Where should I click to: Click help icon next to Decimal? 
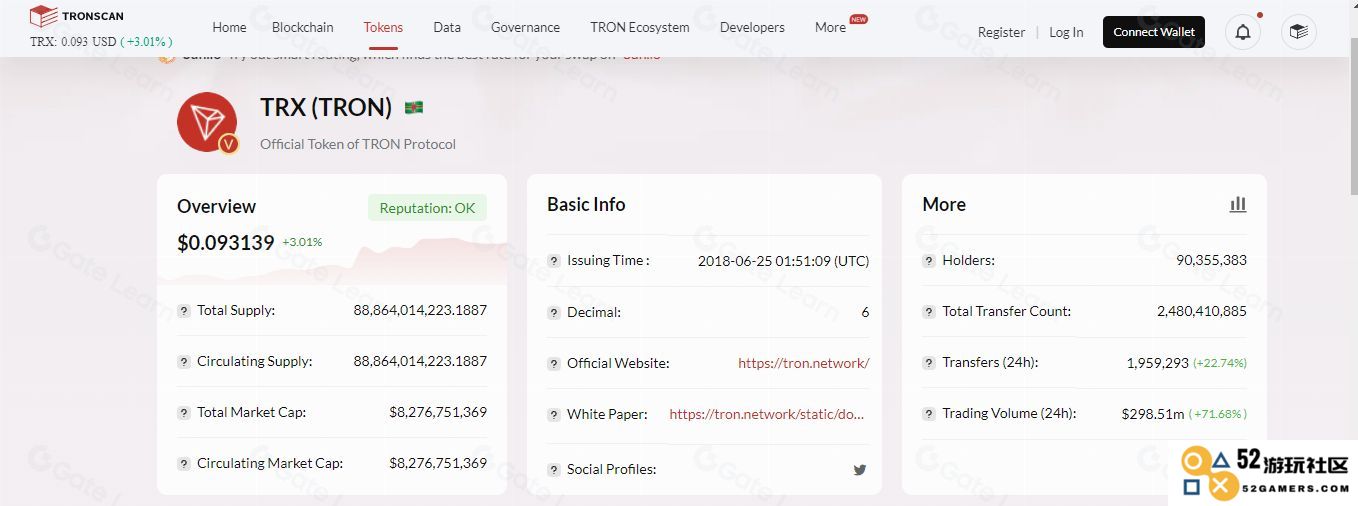553,313
